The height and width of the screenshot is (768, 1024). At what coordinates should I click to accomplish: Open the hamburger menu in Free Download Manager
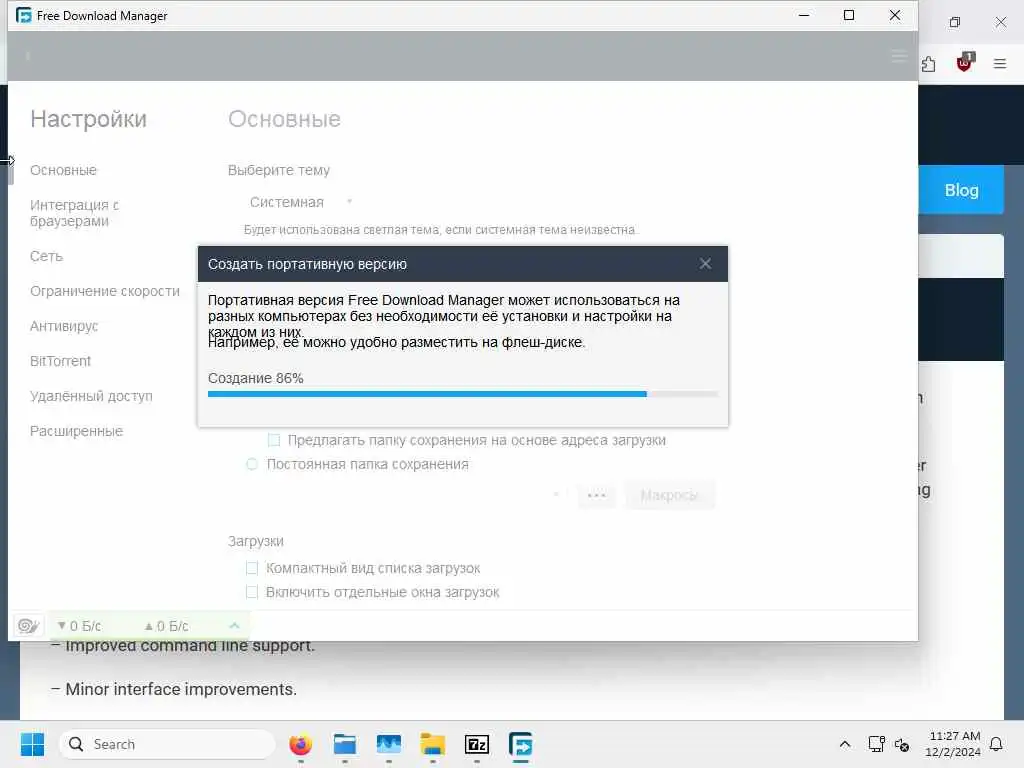(x=899, y=56)
